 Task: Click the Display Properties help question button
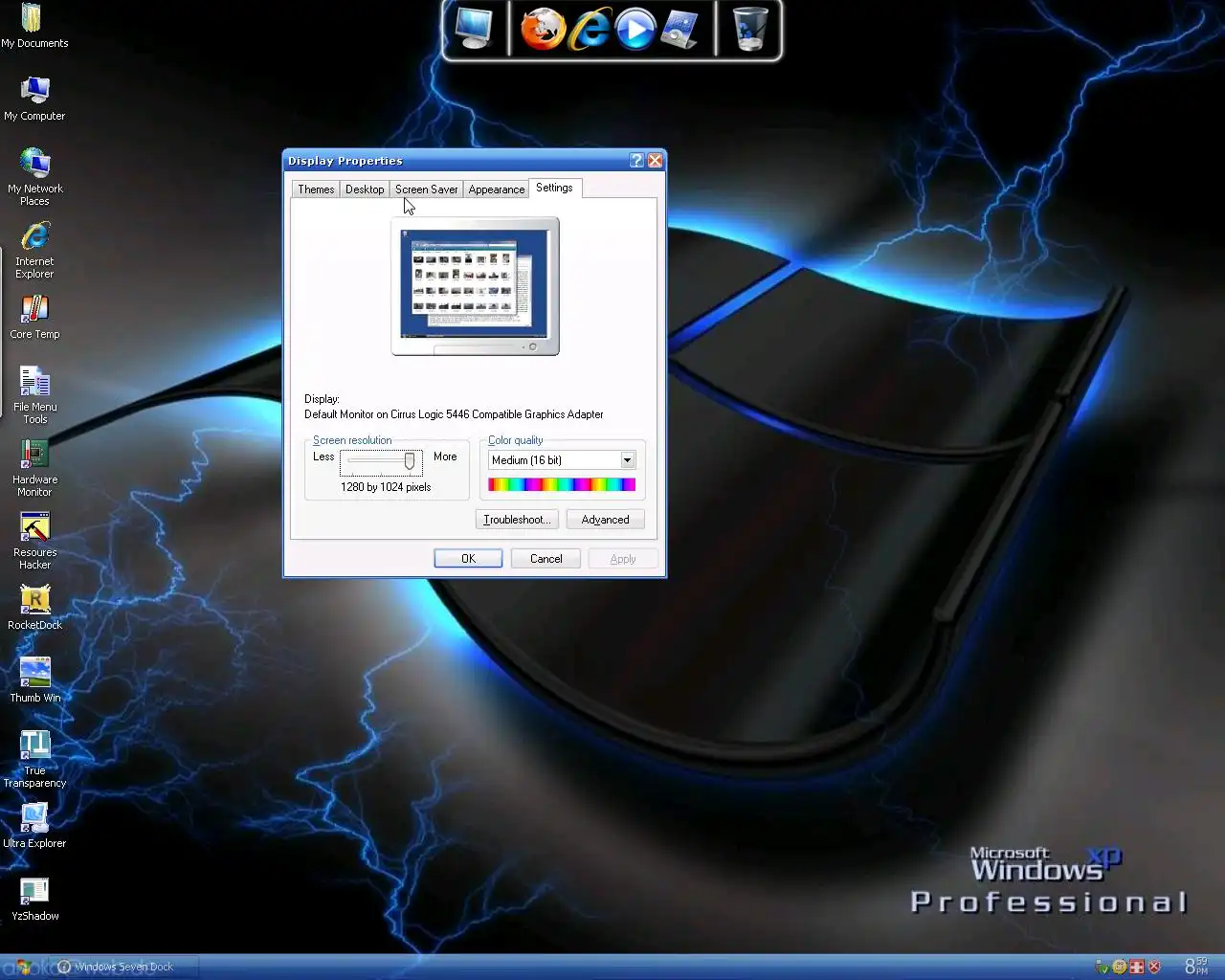(x=636, y=161)
